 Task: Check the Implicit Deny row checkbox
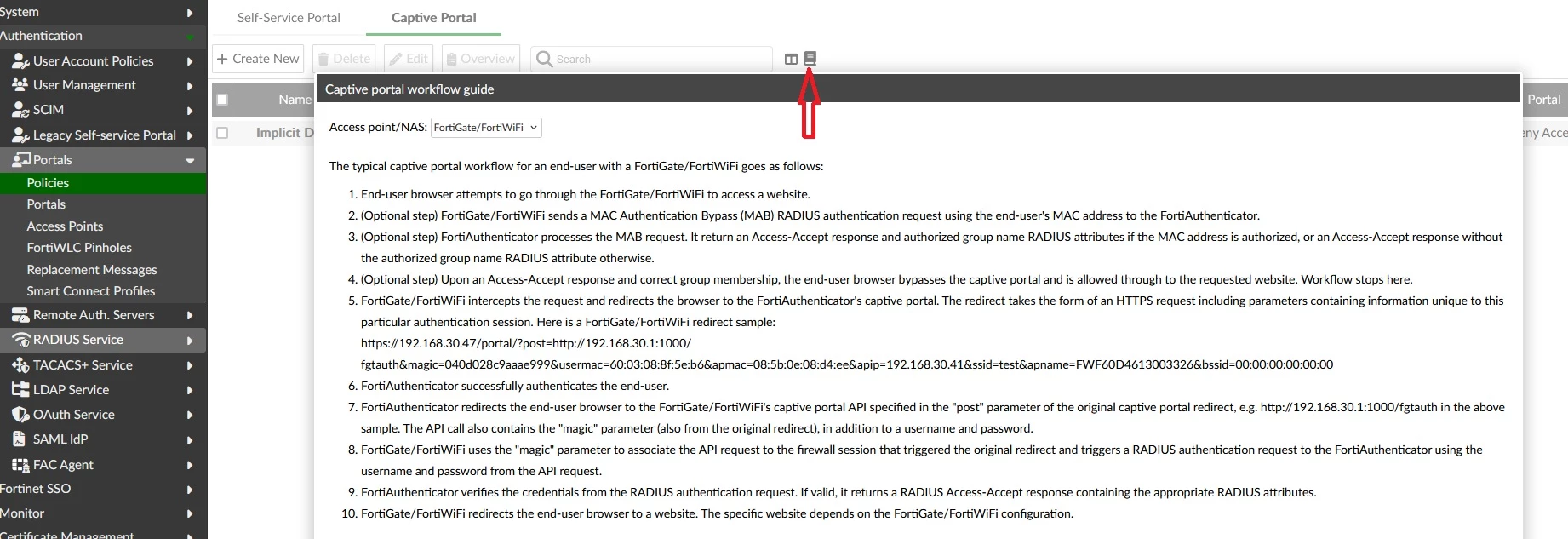[222, 133]
